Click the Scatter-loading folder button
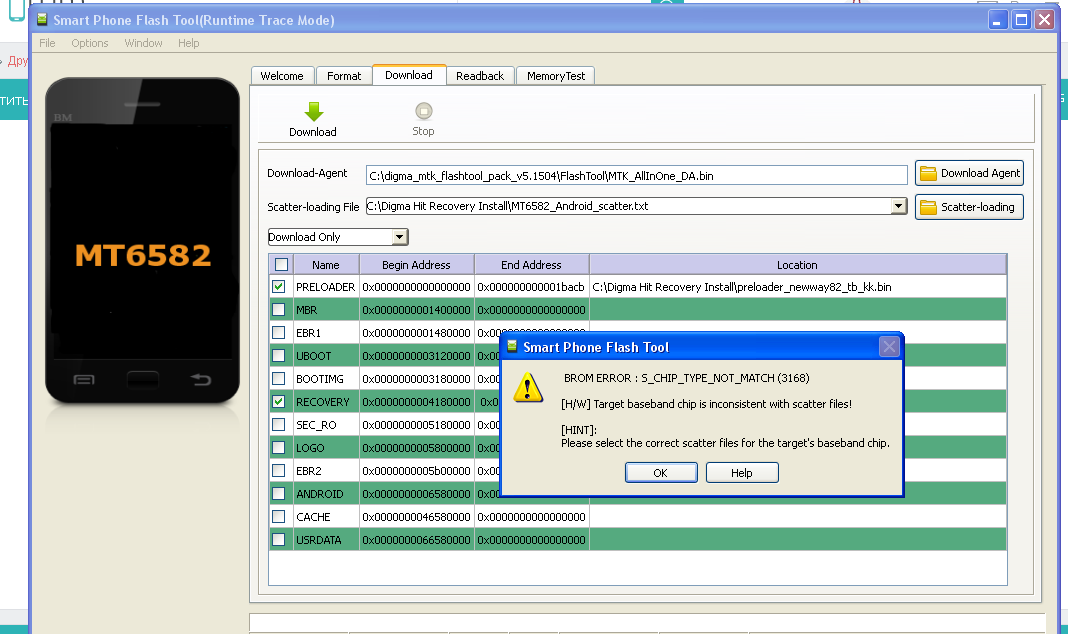 969,207
